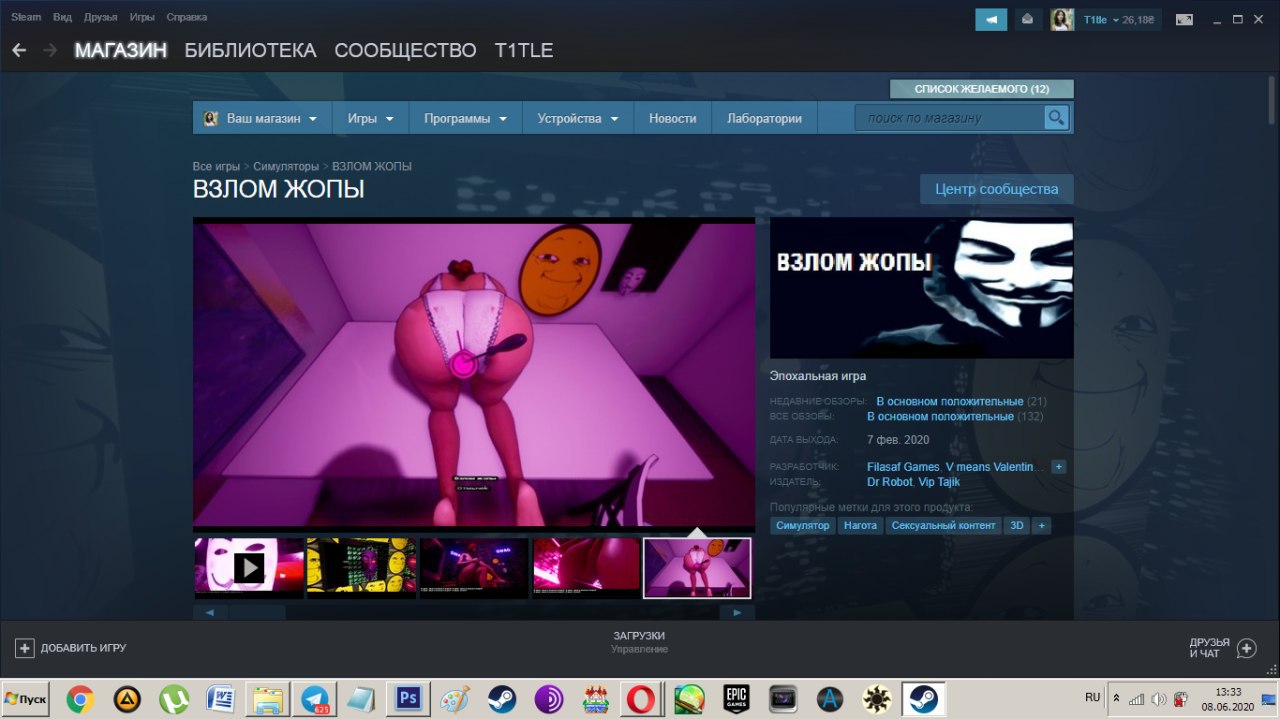Select the Симулятор tag
This screenshot has height=719, width=1280.
803,525
